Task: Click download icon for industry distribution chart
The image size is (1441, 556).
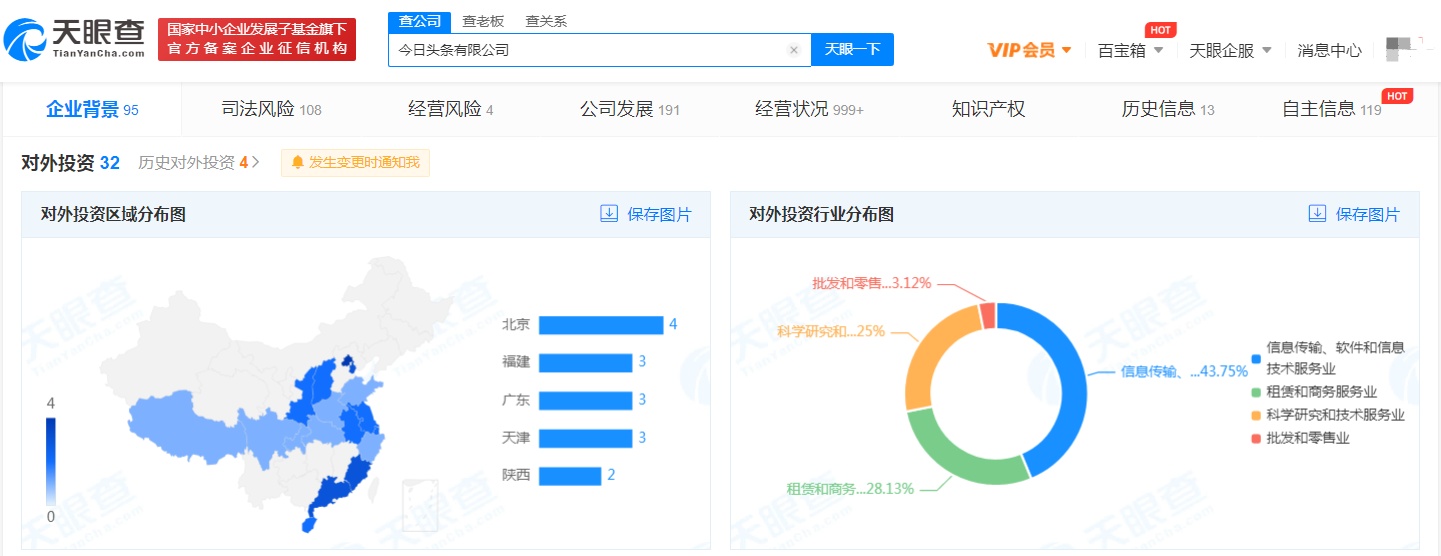Action: point(1317,214)
